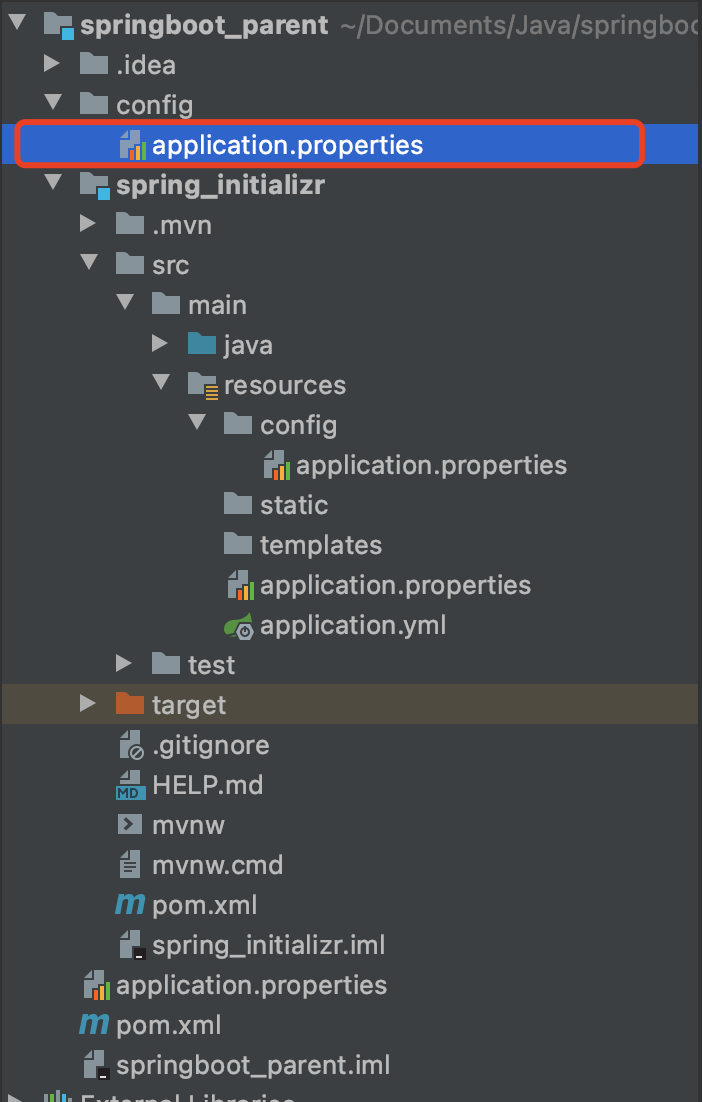Click the .gitignore file icon
This screenshot has height=1102, width=702.
[x=131, y=744]
